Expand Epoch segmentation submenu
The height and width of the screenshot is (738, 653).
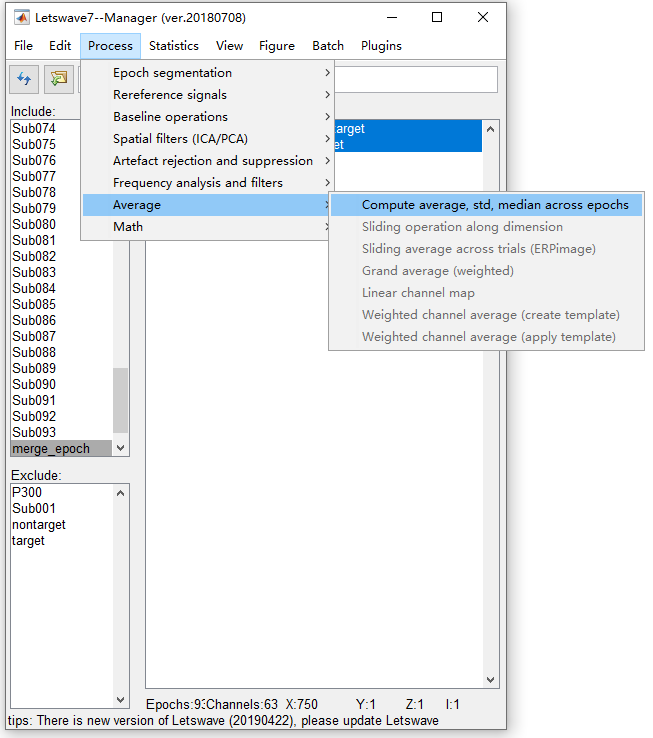click(x=207, y=73)
